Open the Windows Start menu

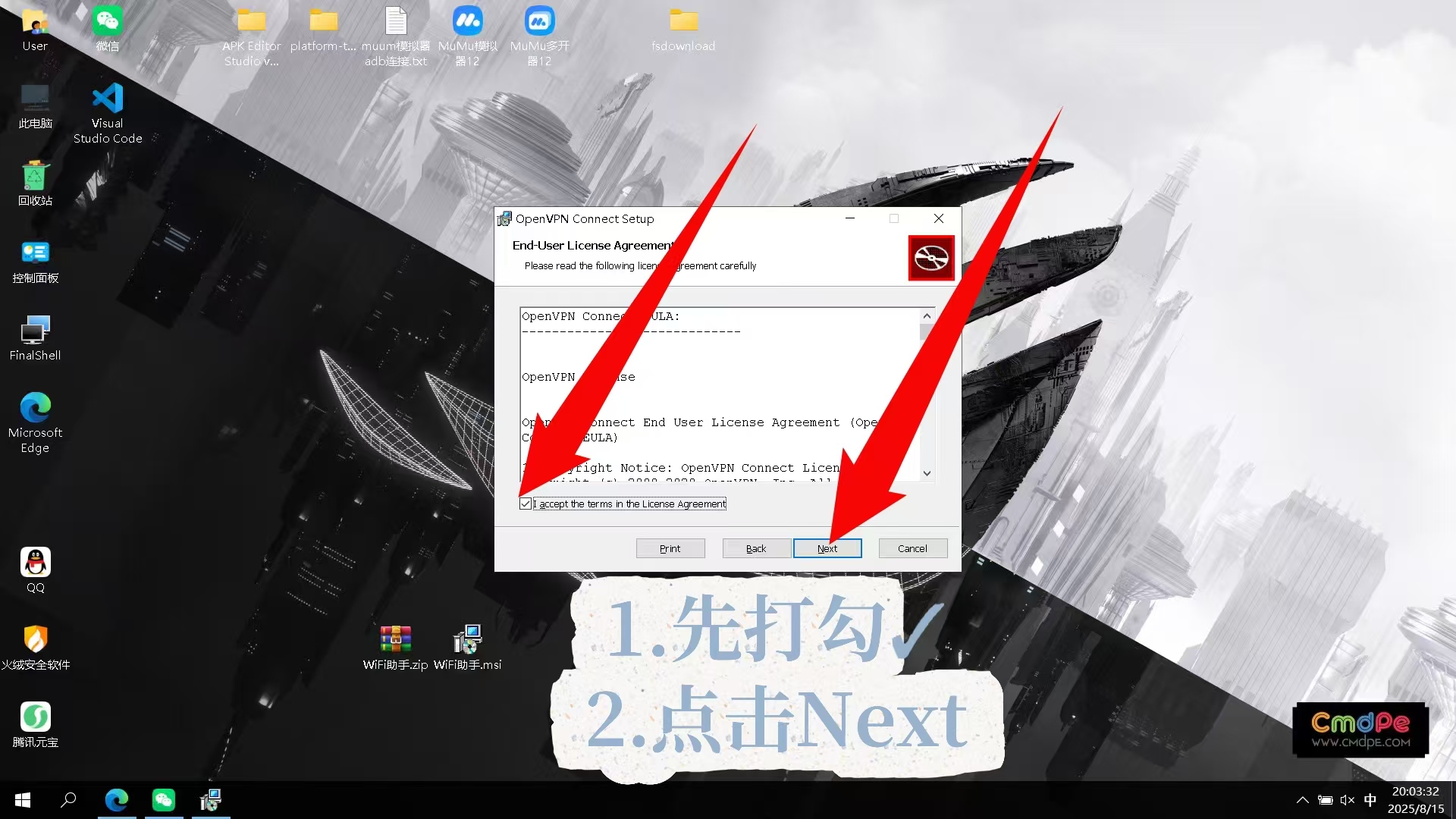point(23,800)
